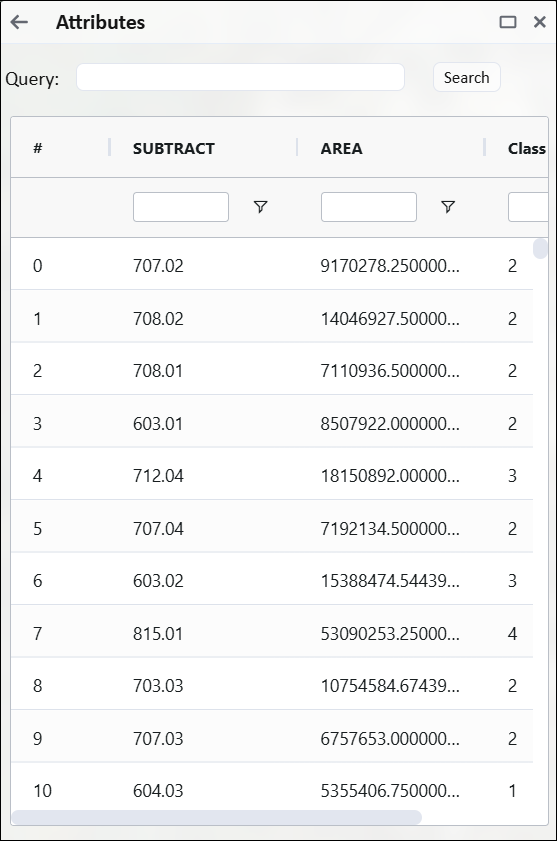This screenshot has width=557, height=841.
Task: Focus the Class filter text box
Action: pyautogui.click(x=528, y=207)
